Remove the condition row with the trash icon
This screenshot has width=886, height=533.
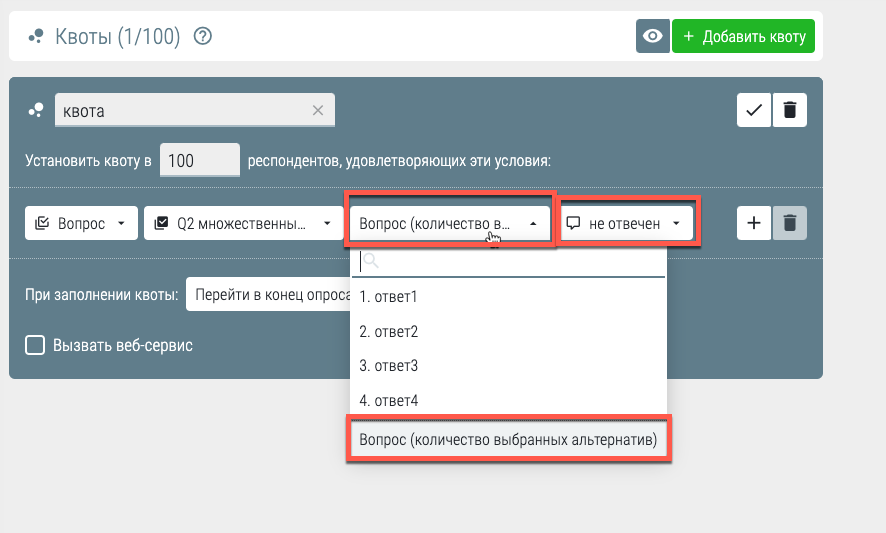[x=789, y=223]
